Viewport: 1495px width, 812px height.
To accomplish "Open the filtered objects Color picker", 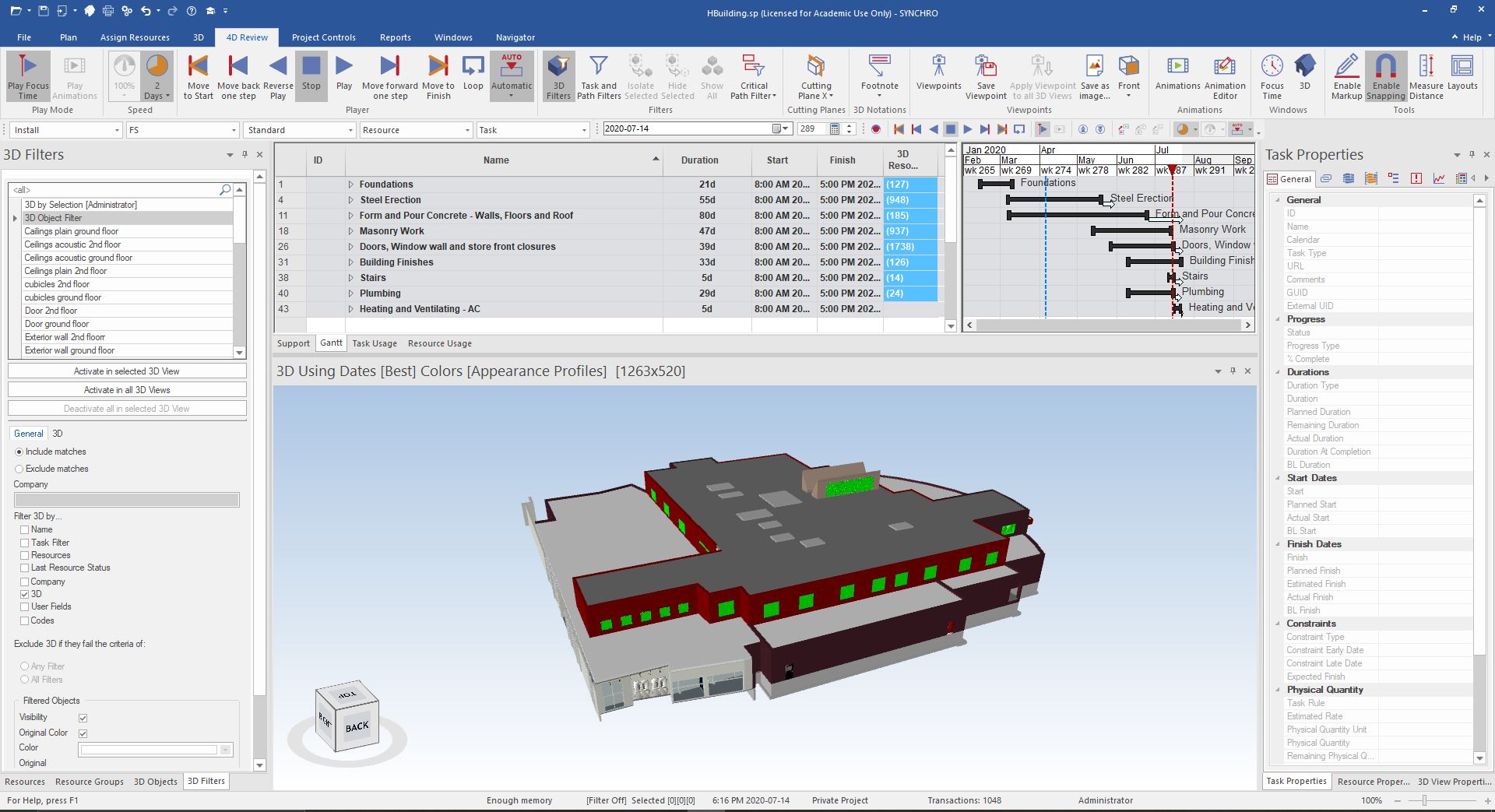I will pos(156,750).
